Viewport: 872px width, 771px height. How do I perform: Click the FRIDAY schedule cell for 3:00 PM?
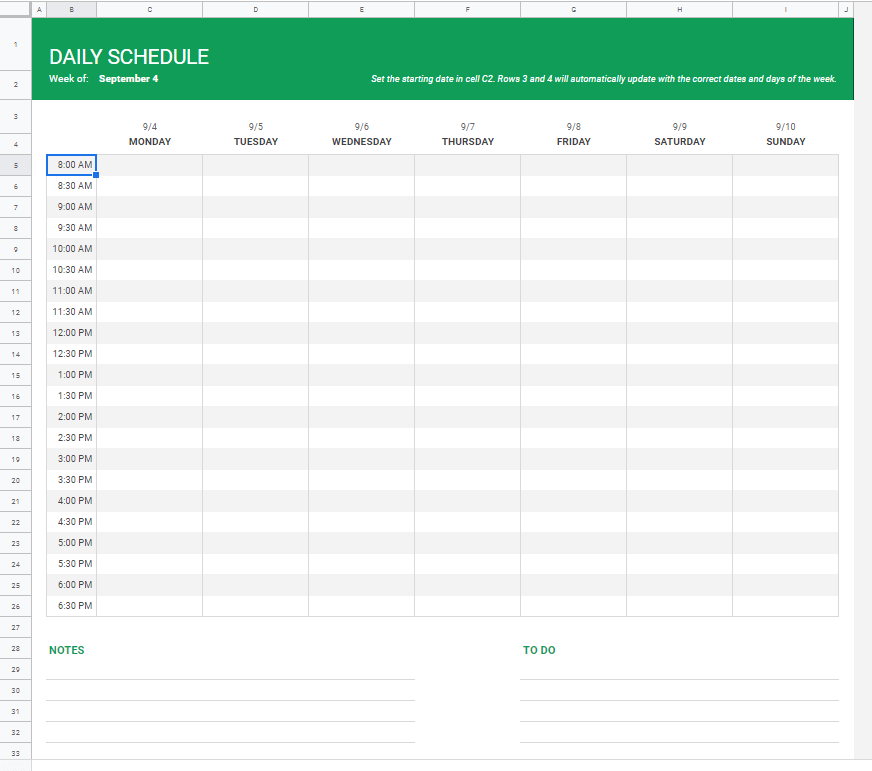click(573, 458)
